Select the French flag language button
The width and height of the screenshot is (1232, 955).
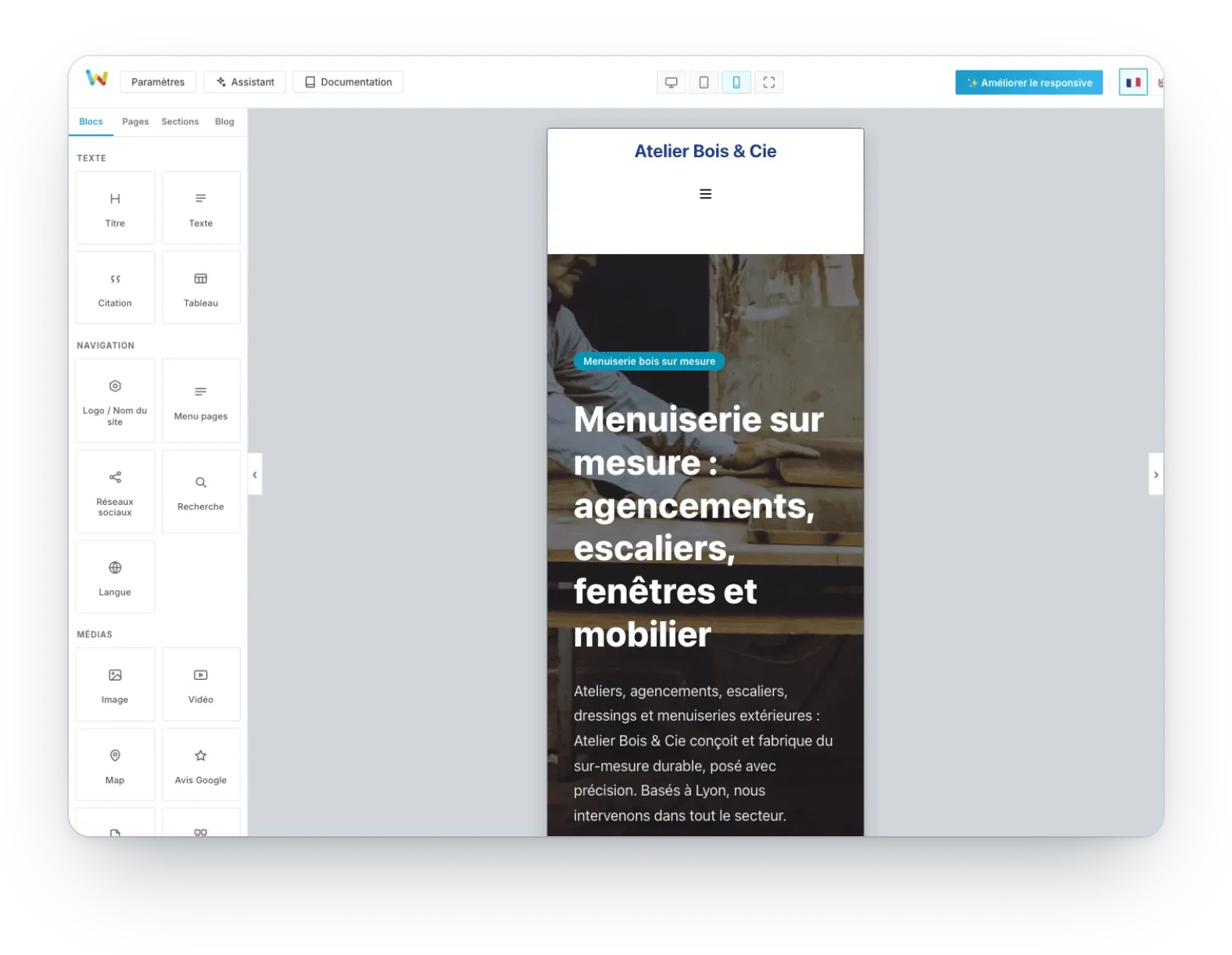click(x=1133, y=82)
